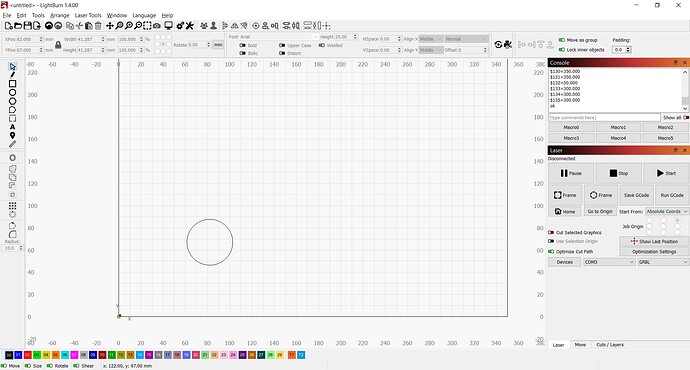Select the Ellipse drawing tool
Viewport: 690px width, 370px height.
(x=12, y=92)
